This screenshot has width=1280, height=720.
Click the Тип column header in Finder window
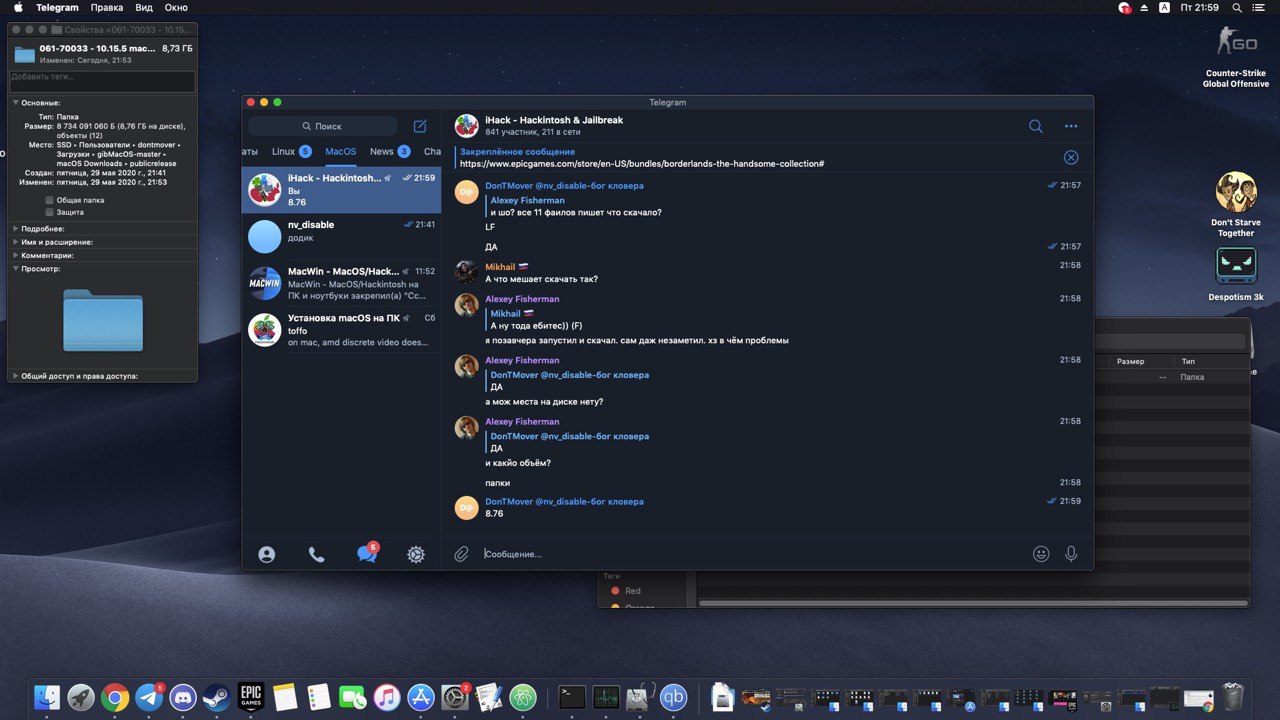coord(1188,361)
